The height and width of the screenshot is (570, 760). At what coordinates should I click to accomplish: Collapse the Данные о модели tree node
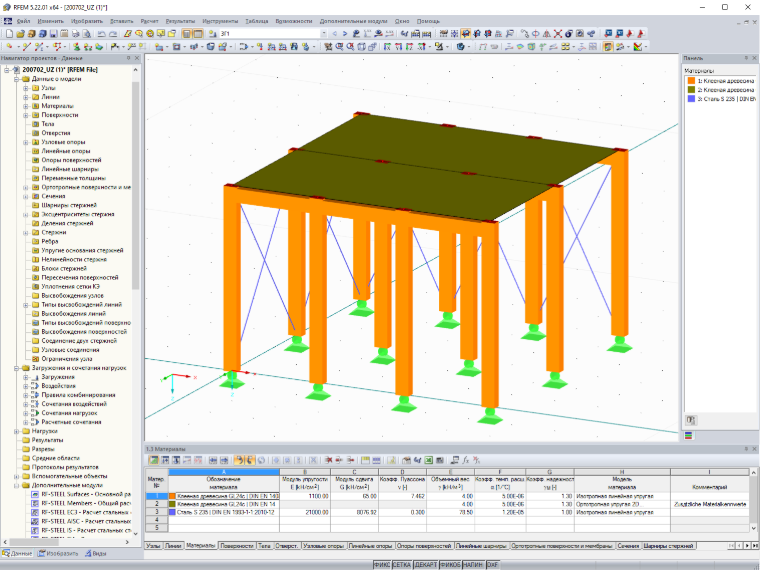click(x=16, y=79)
